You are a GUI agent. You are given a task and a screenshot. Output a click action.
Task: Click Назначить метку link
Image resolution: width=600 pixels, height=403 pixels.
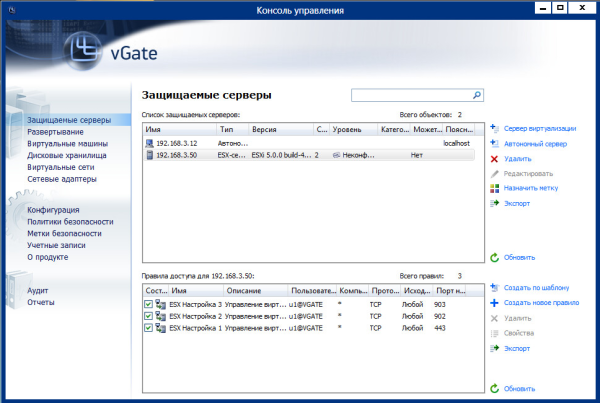[531, 188]
